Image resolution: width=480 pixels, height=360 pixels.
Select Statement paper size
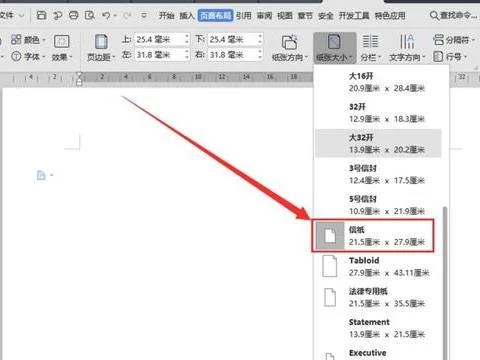378,328
